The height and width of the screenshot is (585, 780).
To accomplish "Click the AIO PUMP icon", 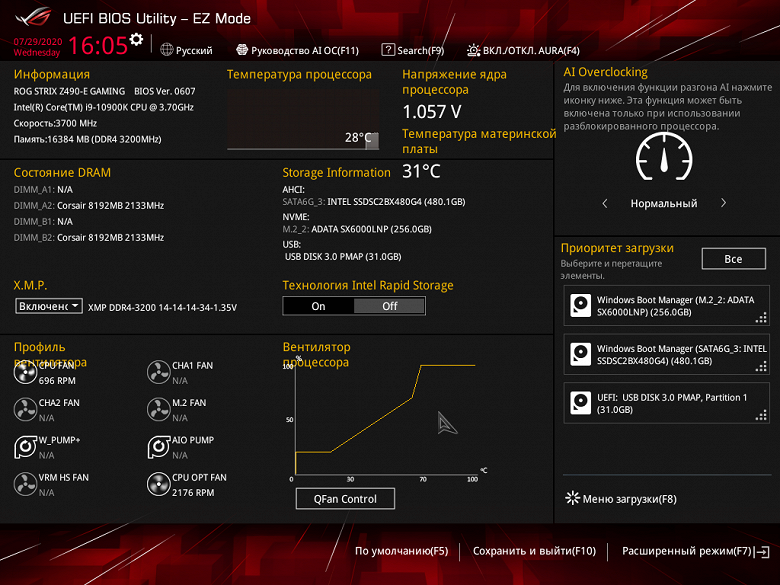I will 159,447.
